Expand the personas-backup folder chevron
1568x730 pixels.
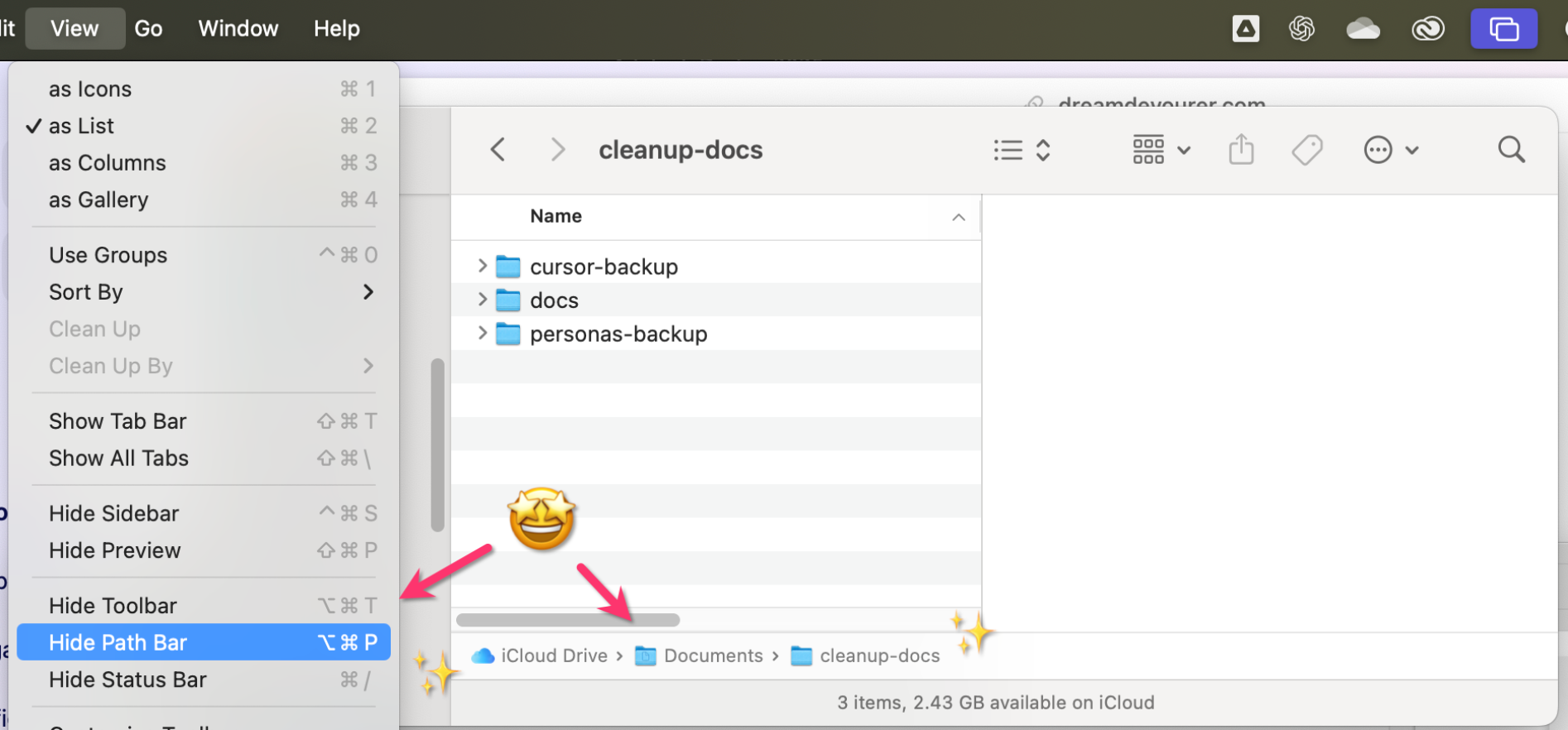coord(482,334)
